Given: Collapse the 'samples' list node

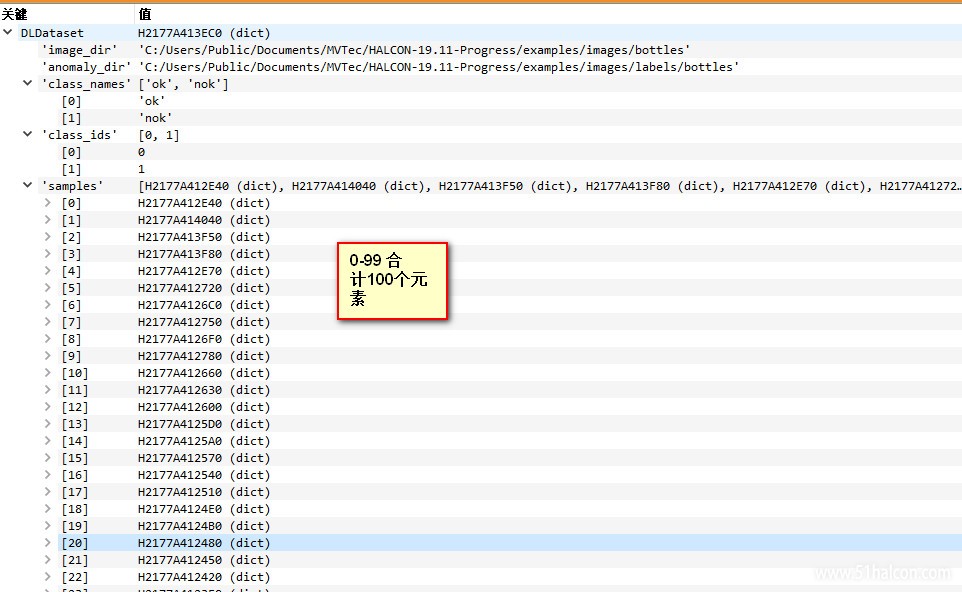Looking at the screenshot, I should (28, 185).
